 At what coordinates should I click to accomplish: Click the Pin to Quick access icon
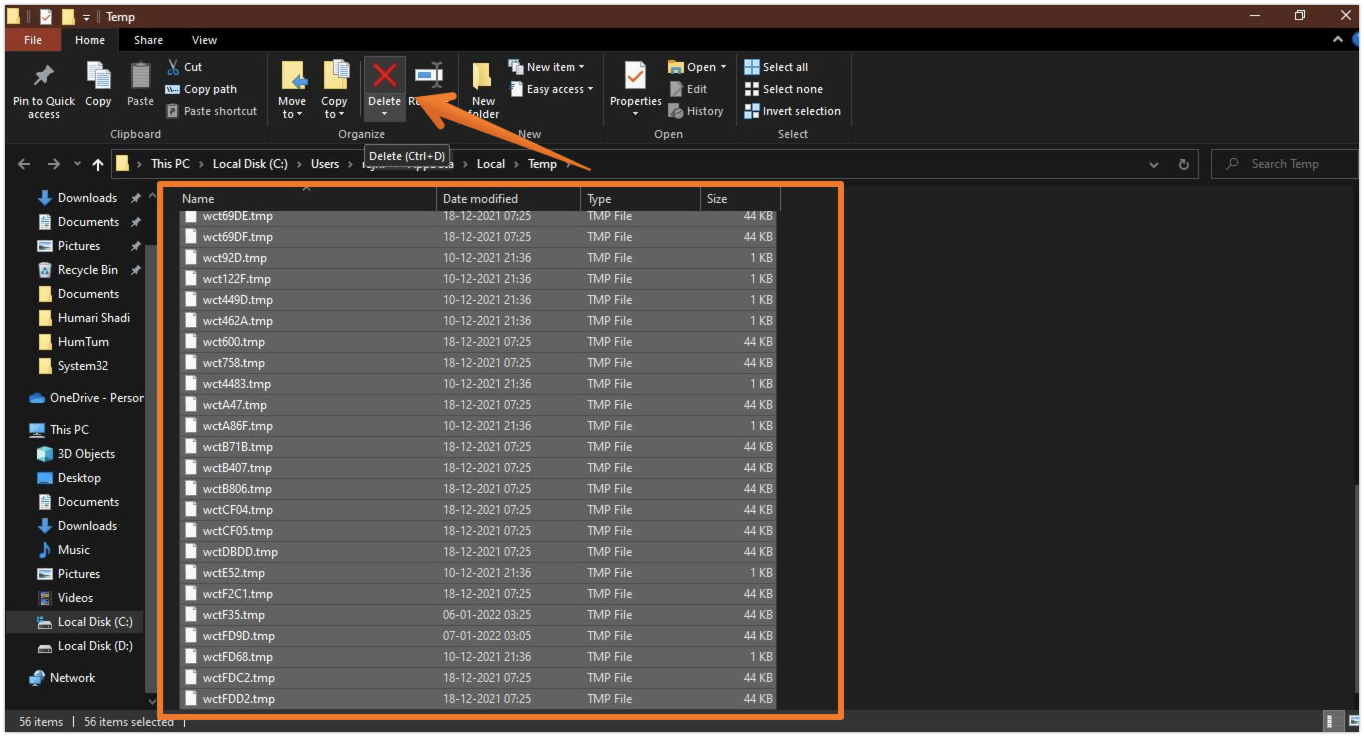[44, 77]
